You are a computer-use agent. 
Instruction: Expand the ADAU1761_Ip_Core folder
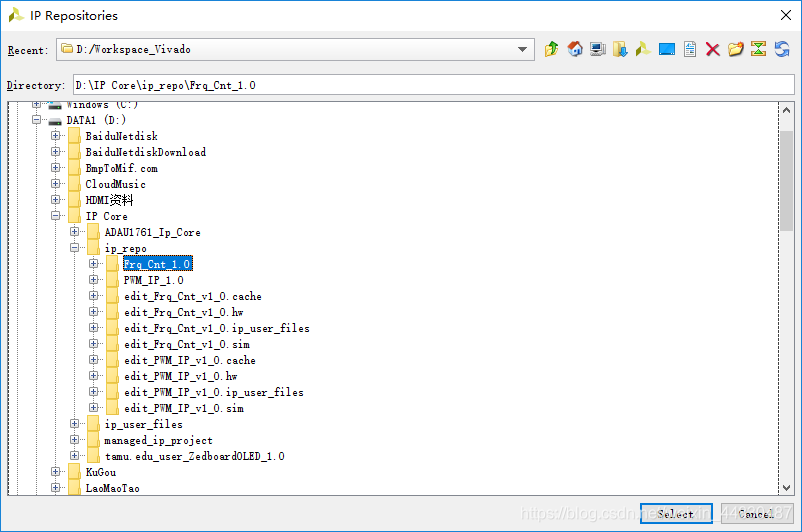(75, 232)
